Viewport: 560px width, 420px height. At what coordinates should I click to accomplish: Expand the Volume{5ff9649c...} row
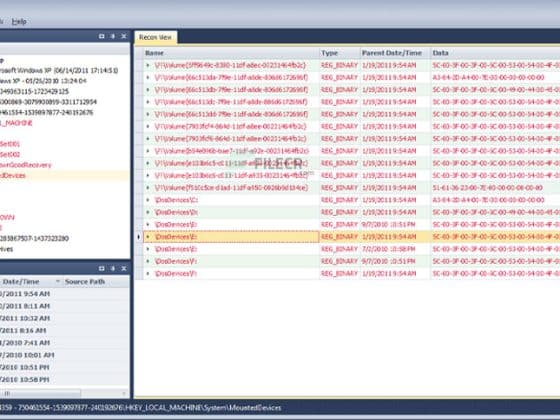point(148,65)
